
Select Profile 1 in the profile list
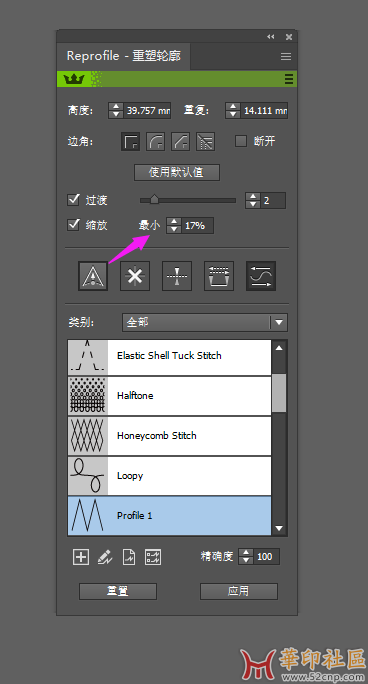click(170, 516)
